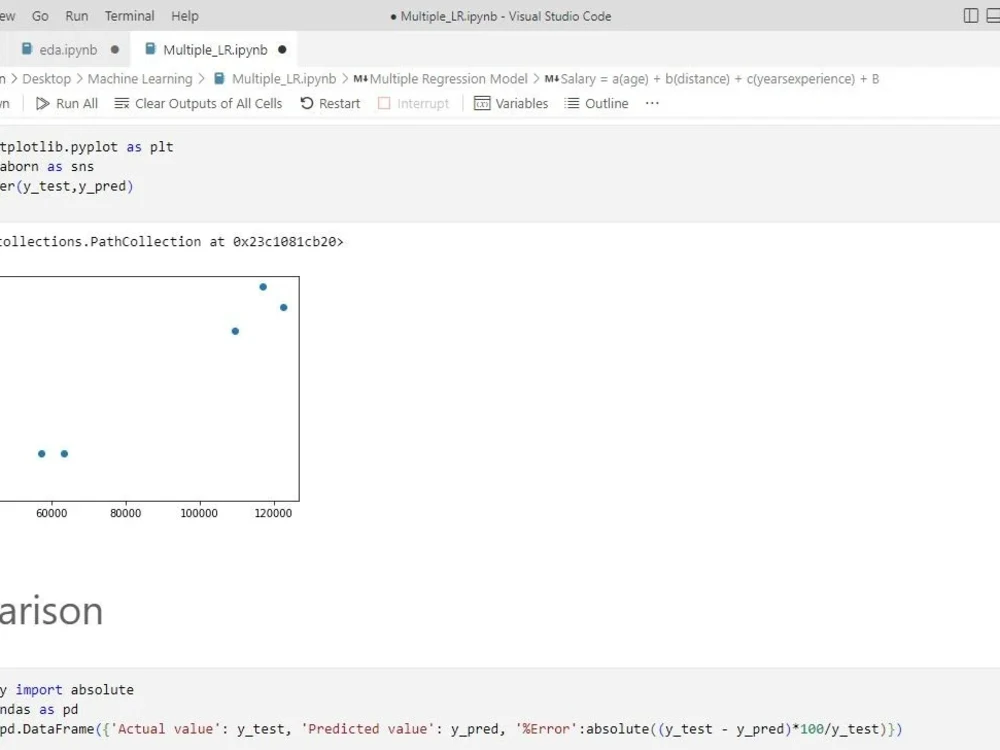Click the Run All button label
The height and width of the screenshot is (750, 1000).
77,103
